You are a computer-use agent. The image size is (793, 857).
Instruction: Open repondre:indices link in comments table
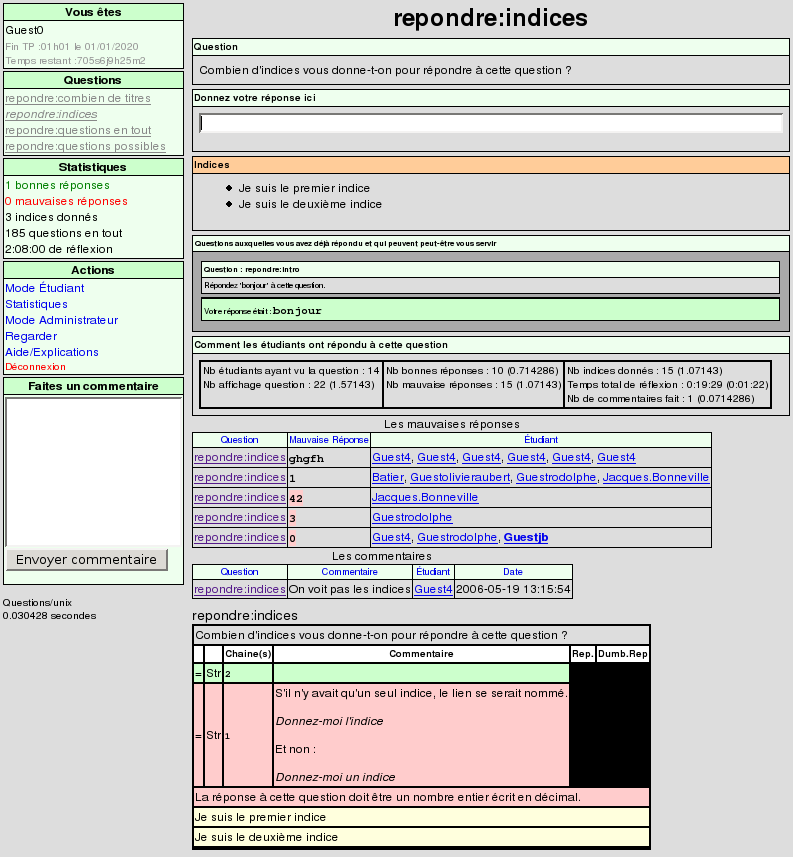(x=239, y=590)
